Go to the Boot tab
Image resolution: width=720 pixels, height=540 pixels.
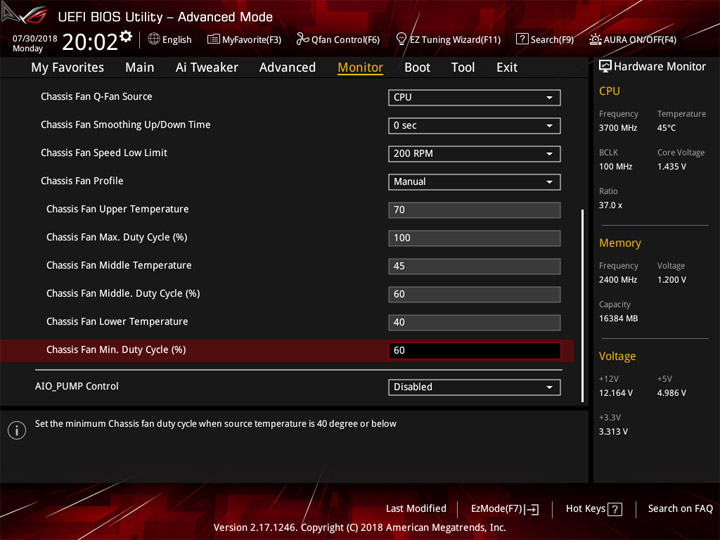click(x=417, y=68)
